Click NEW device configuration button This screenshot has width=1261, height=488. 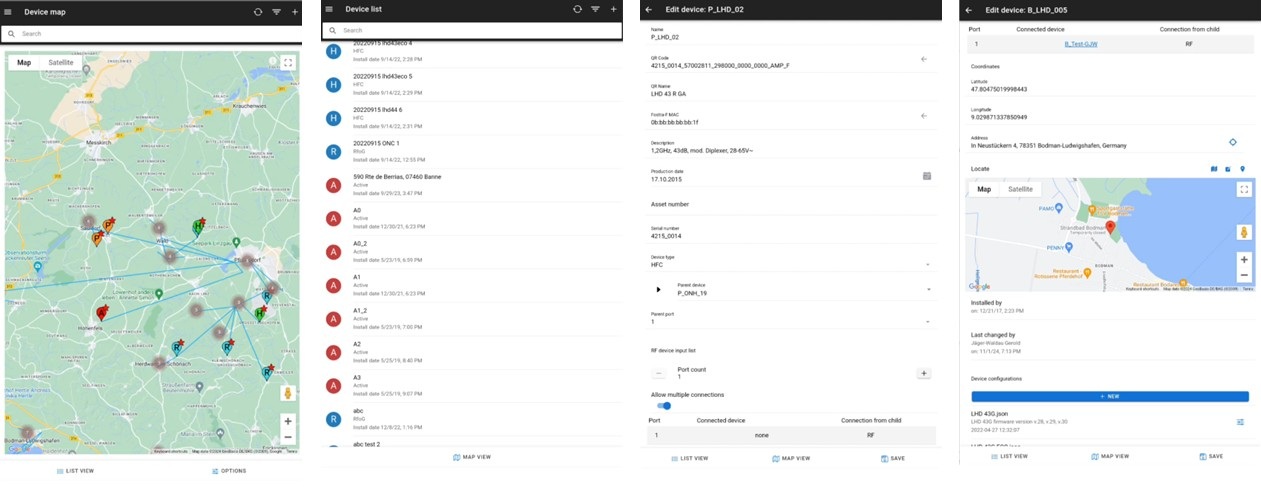1109,397
